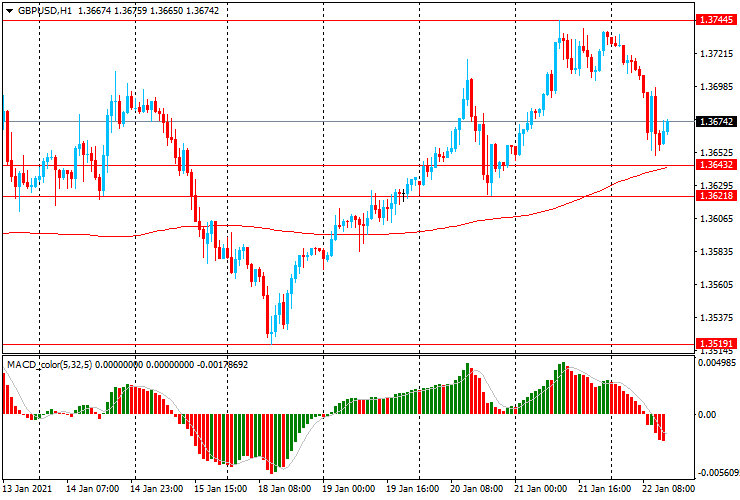This screenshot has width=740, height=500.
Task: Click the 1.36525 price scale value
Action: 717,153
